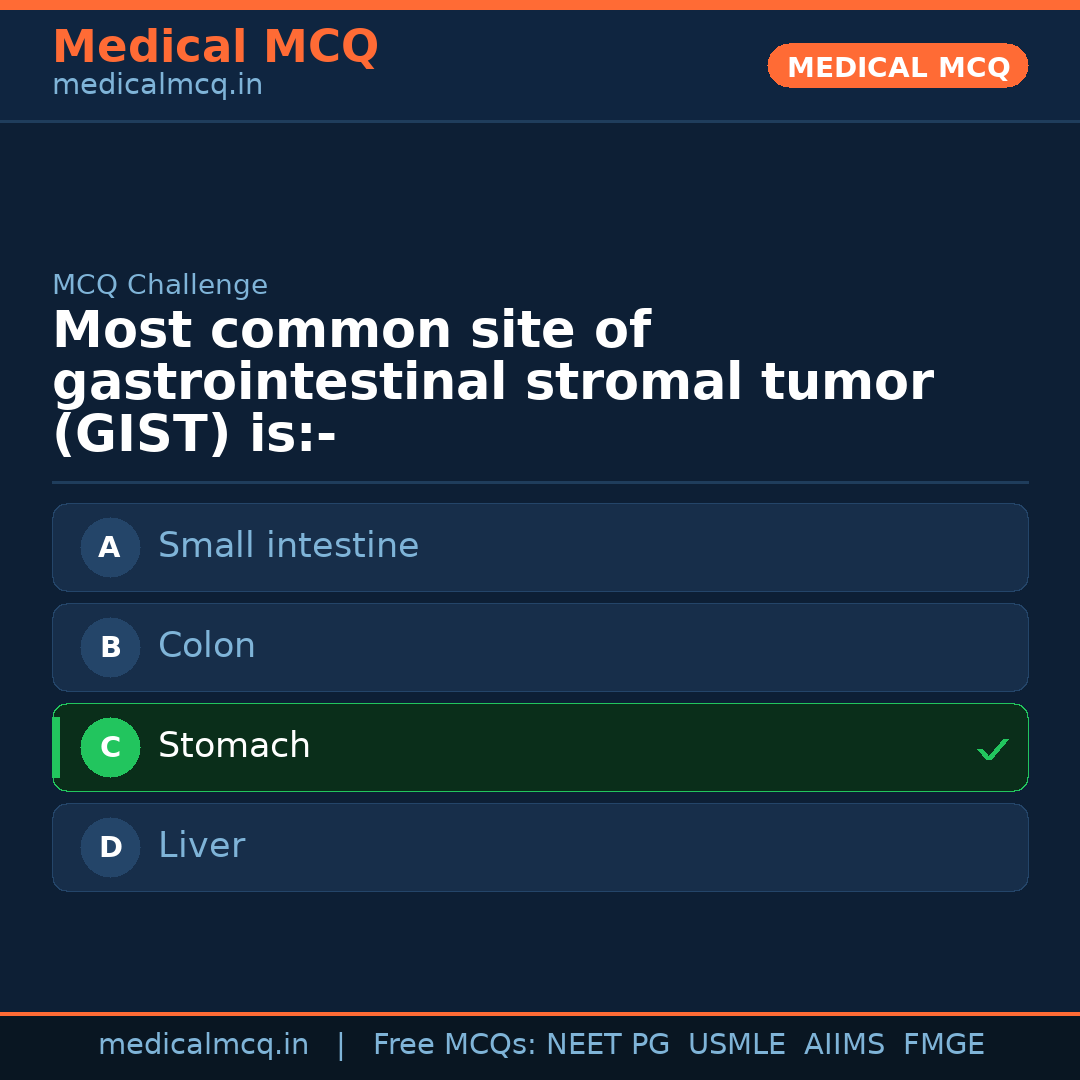Click the letter B circle icon
The image size is (1080, 1080).
pos(110,647)
